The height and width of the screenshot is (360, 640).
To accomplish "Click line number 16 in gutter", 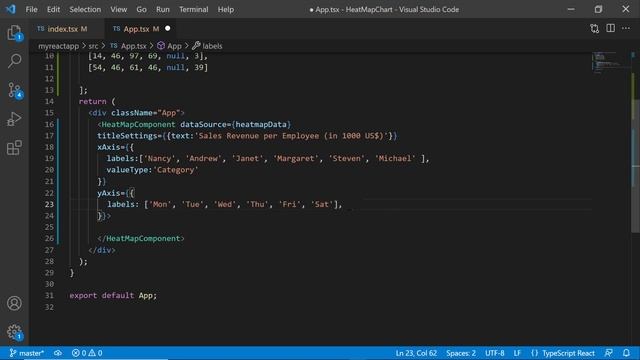I will [49, 124].
